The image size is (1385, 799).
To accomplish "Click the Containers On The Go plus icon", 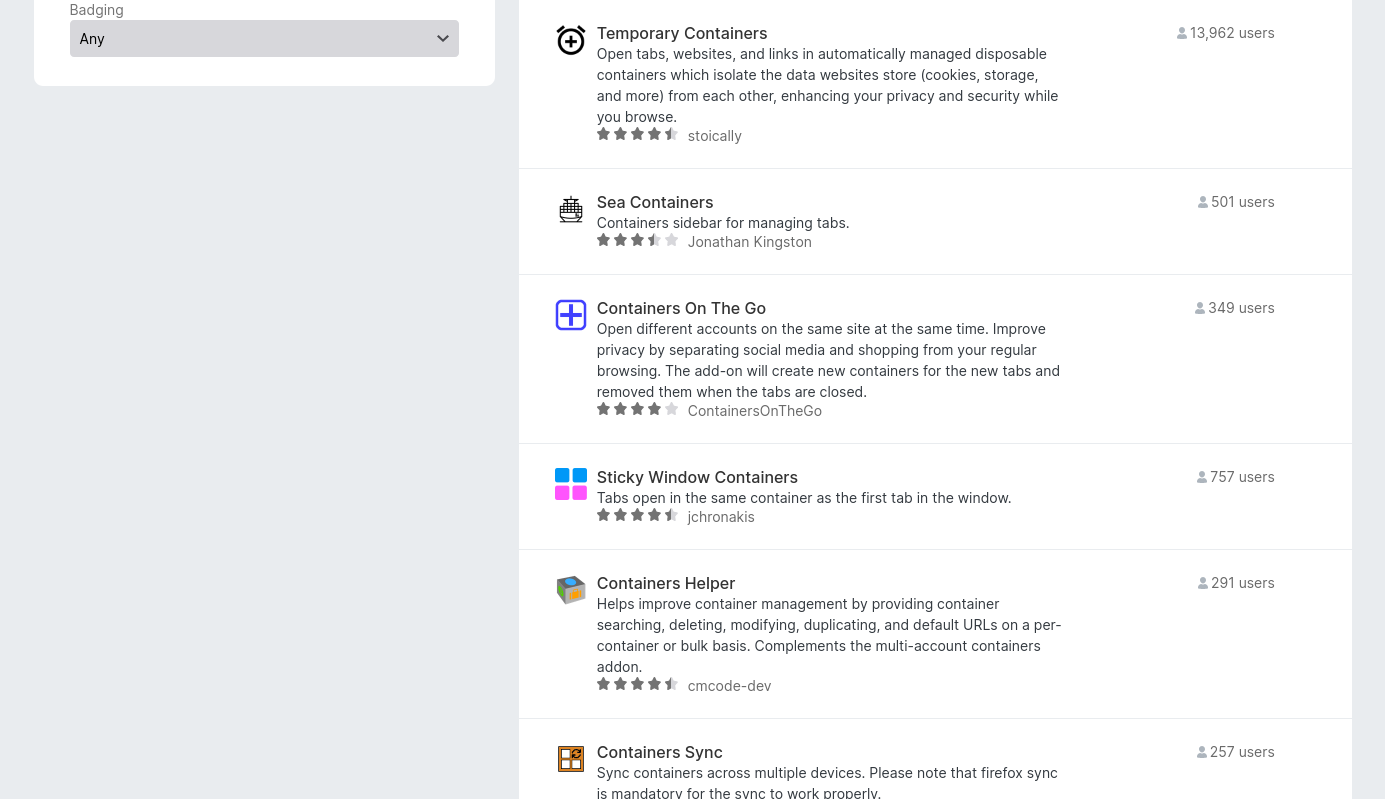I will 570,315.
